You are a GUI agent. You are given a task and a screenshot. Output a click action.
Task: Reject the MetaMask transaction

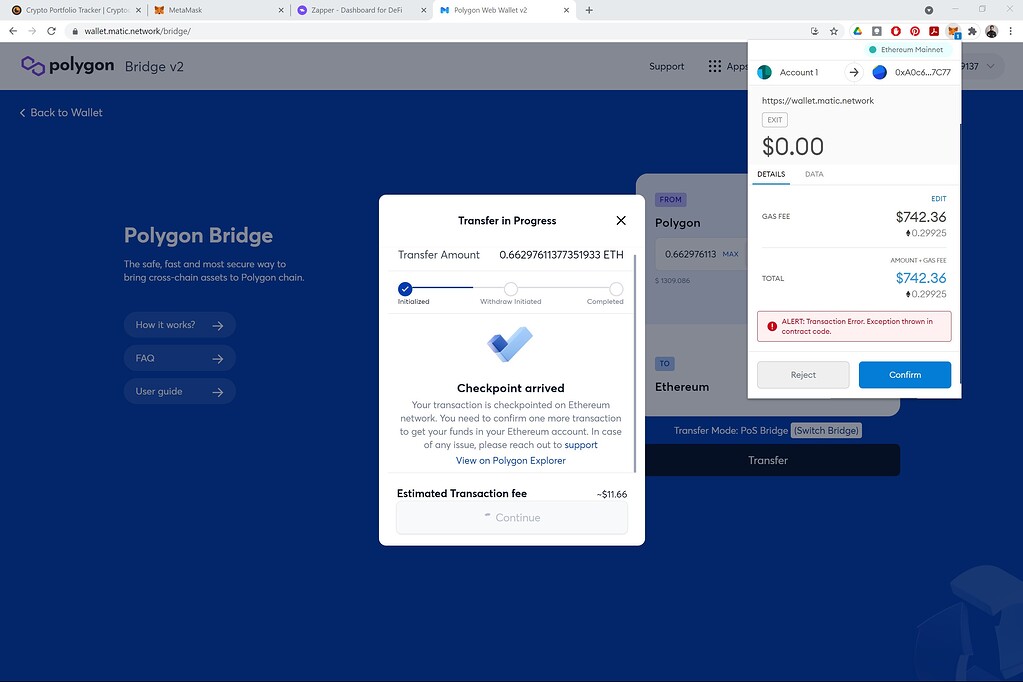tap(802, 374)
